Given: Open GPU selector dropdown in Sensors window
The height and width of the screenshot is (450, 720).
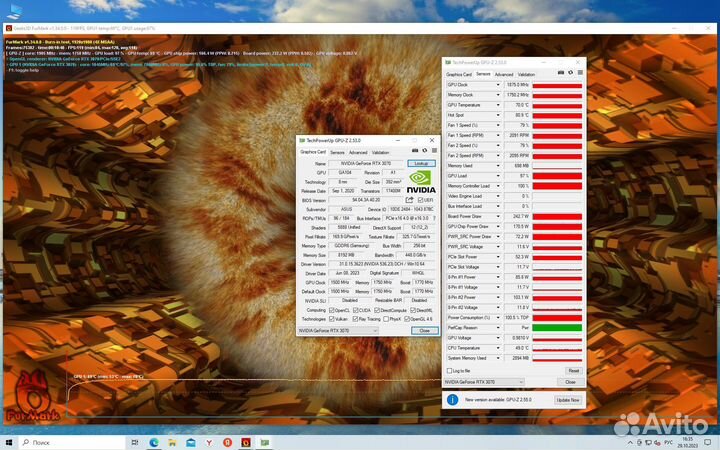Looking at the screenshot, I should tap(484, 382).
